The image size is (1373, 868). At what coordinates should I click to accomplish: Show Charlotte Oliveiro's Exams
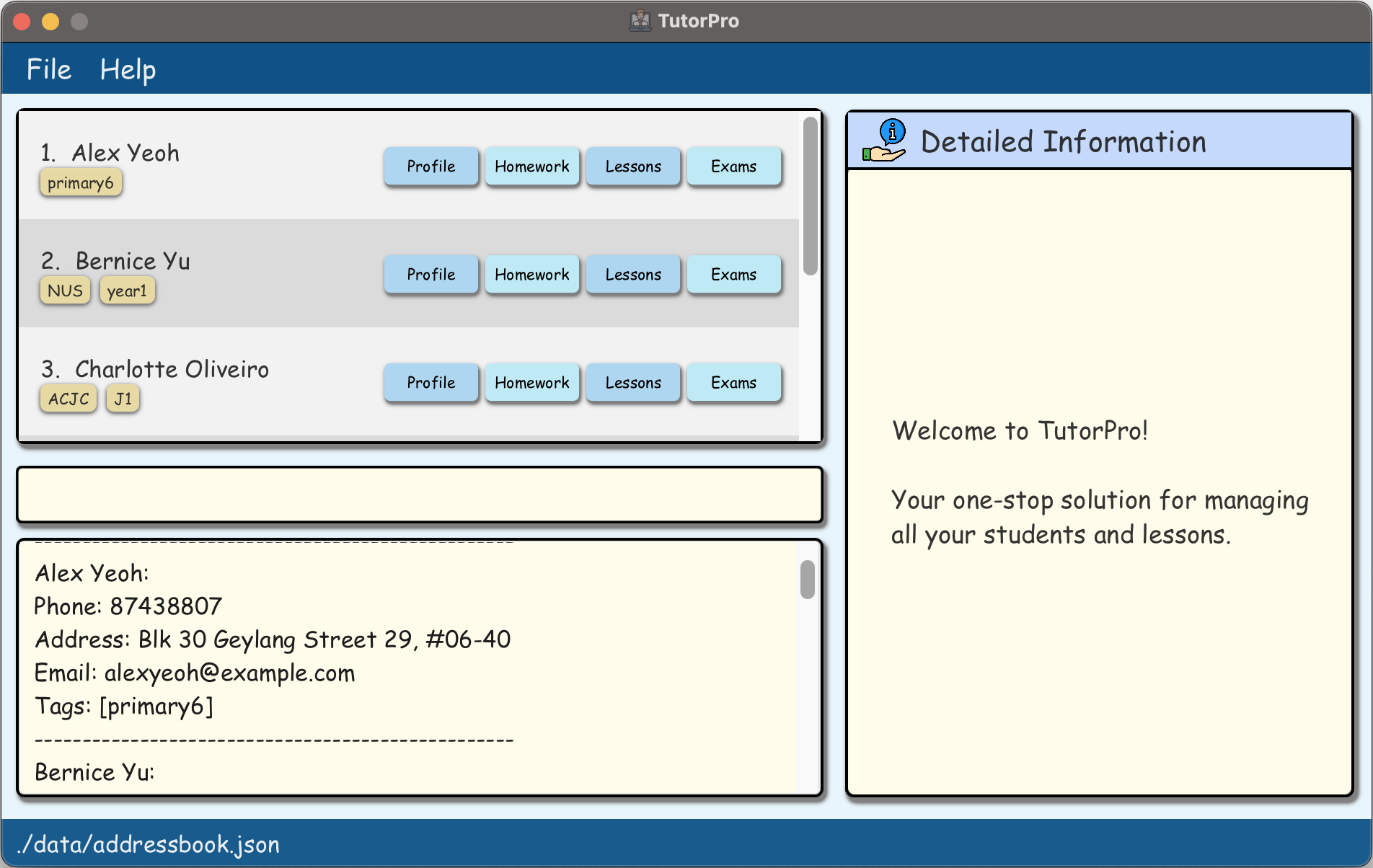click(x=734, y=383)
